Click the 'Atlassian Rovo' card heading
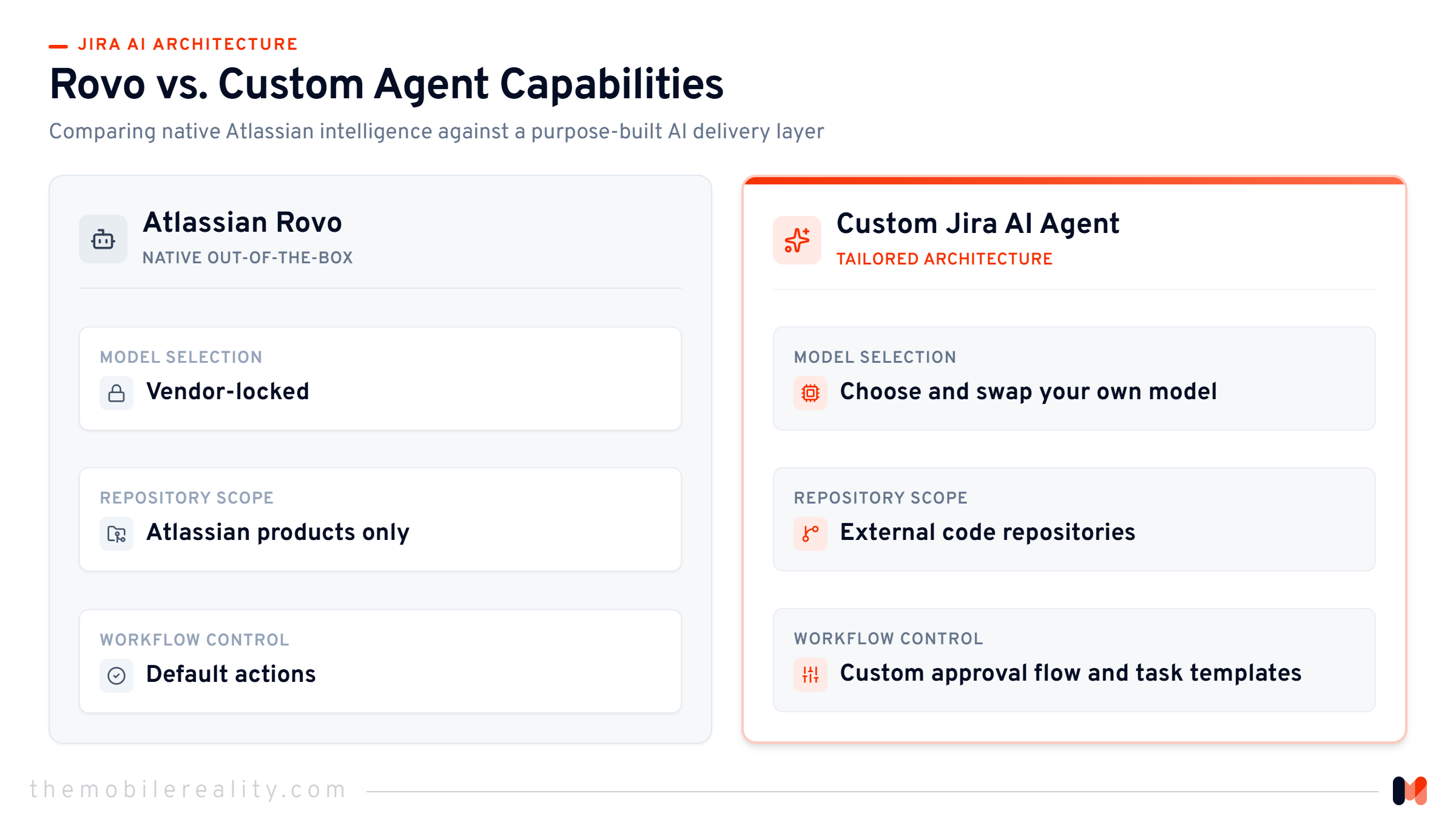1456x819 pixels. [x=242, y=222]
